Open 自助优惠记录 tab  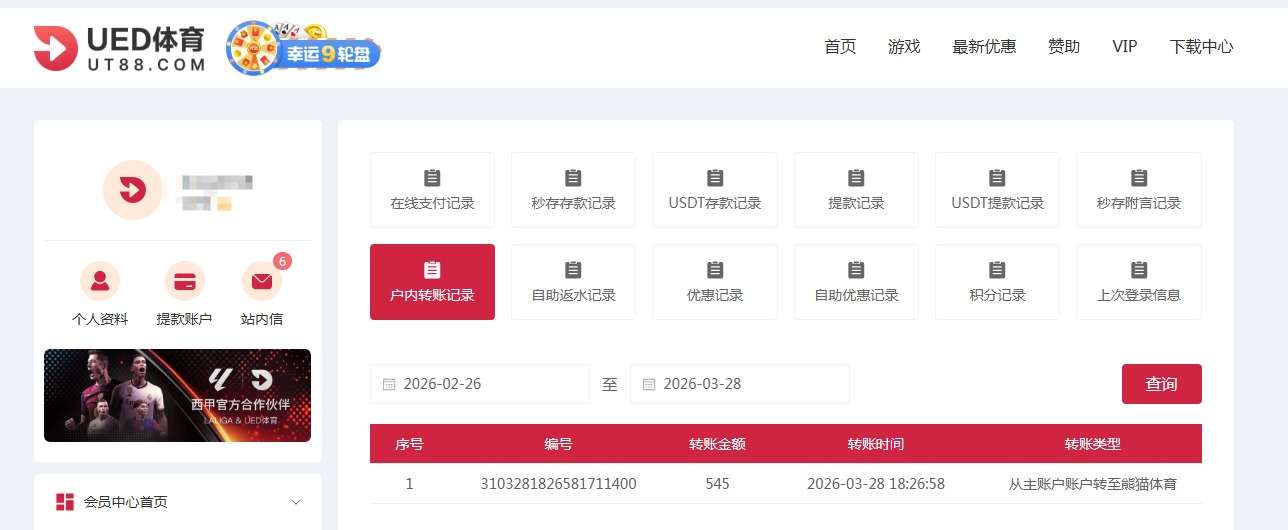point(856,282)
